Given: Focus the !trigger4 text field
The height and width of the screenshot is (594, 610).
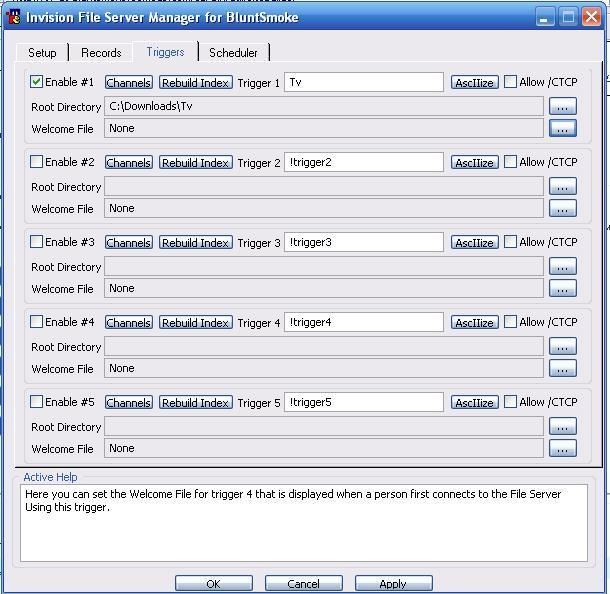Looking at the screenshot, I should (x=364, y=322).
